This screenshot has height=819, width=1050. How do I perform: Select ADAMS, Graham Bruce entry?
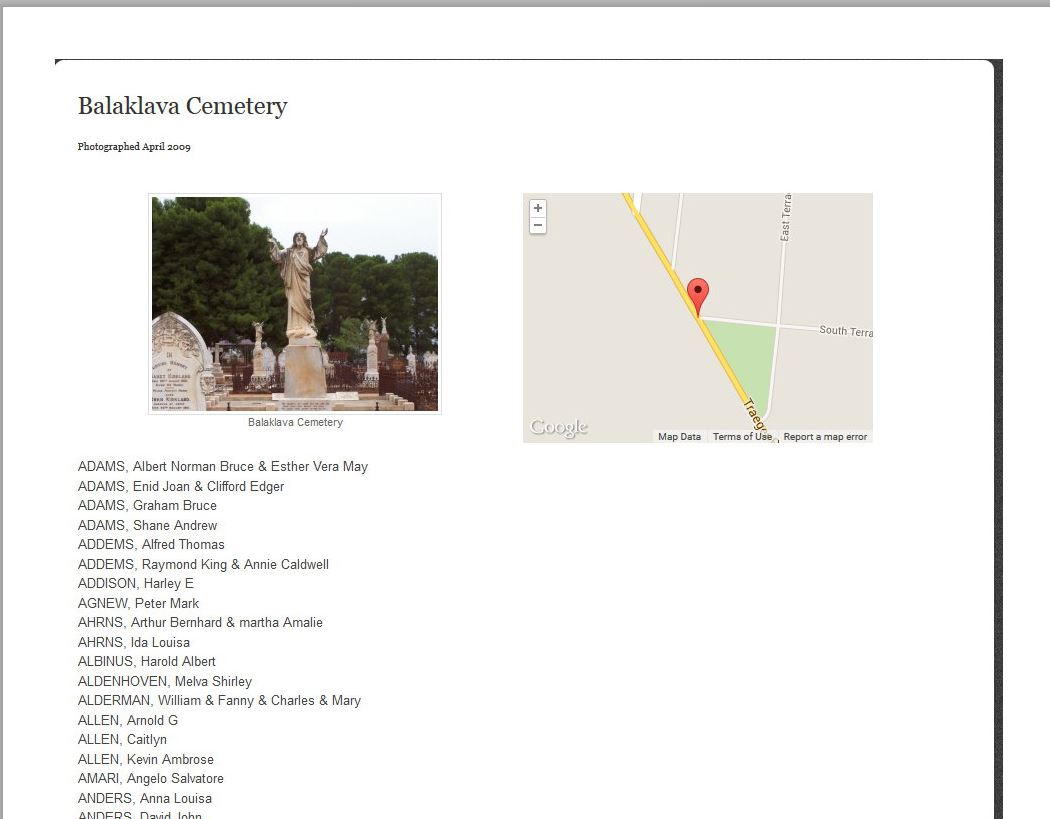coord(147,506)
